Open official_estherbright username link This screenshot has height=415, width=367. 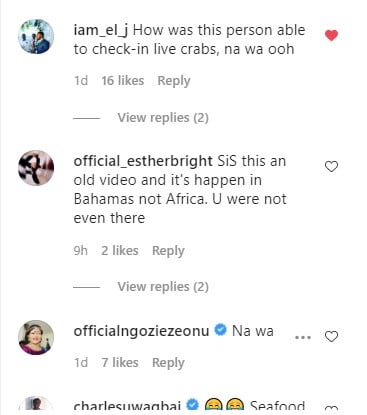[x=143, y=161]
